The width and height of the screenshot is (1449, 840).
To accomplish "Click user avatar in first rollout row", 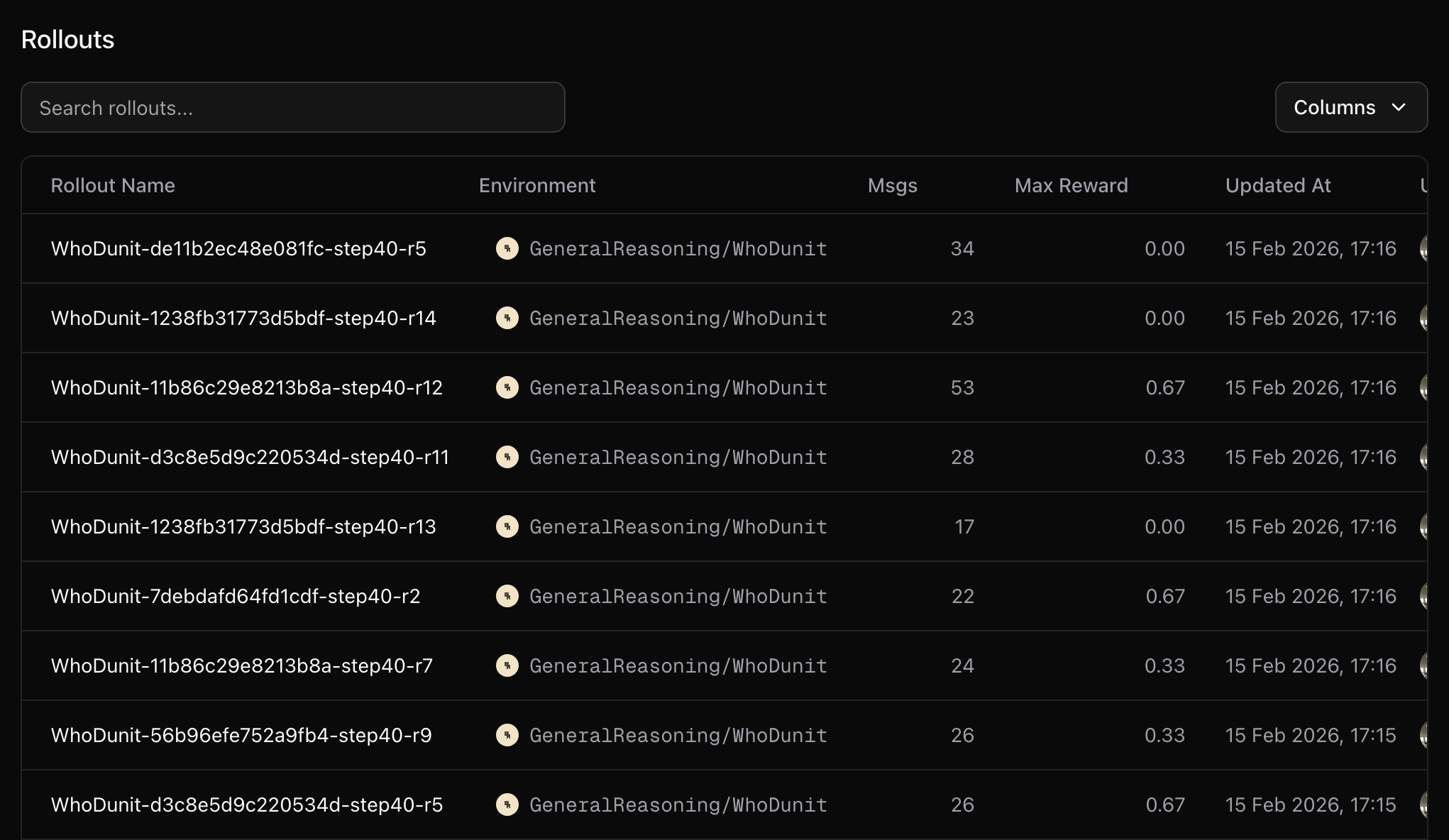I will tap(1423, 248).
